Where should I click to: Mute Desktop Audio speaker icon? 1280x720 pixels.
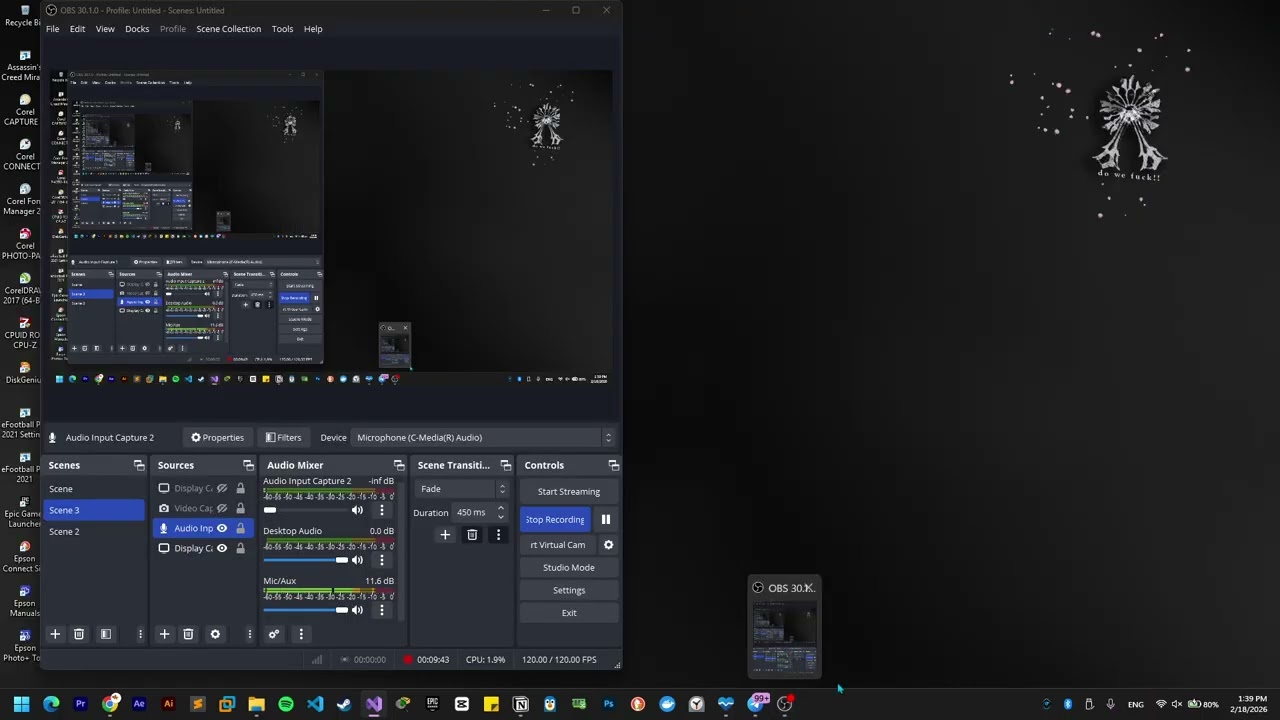pos(357,560)
